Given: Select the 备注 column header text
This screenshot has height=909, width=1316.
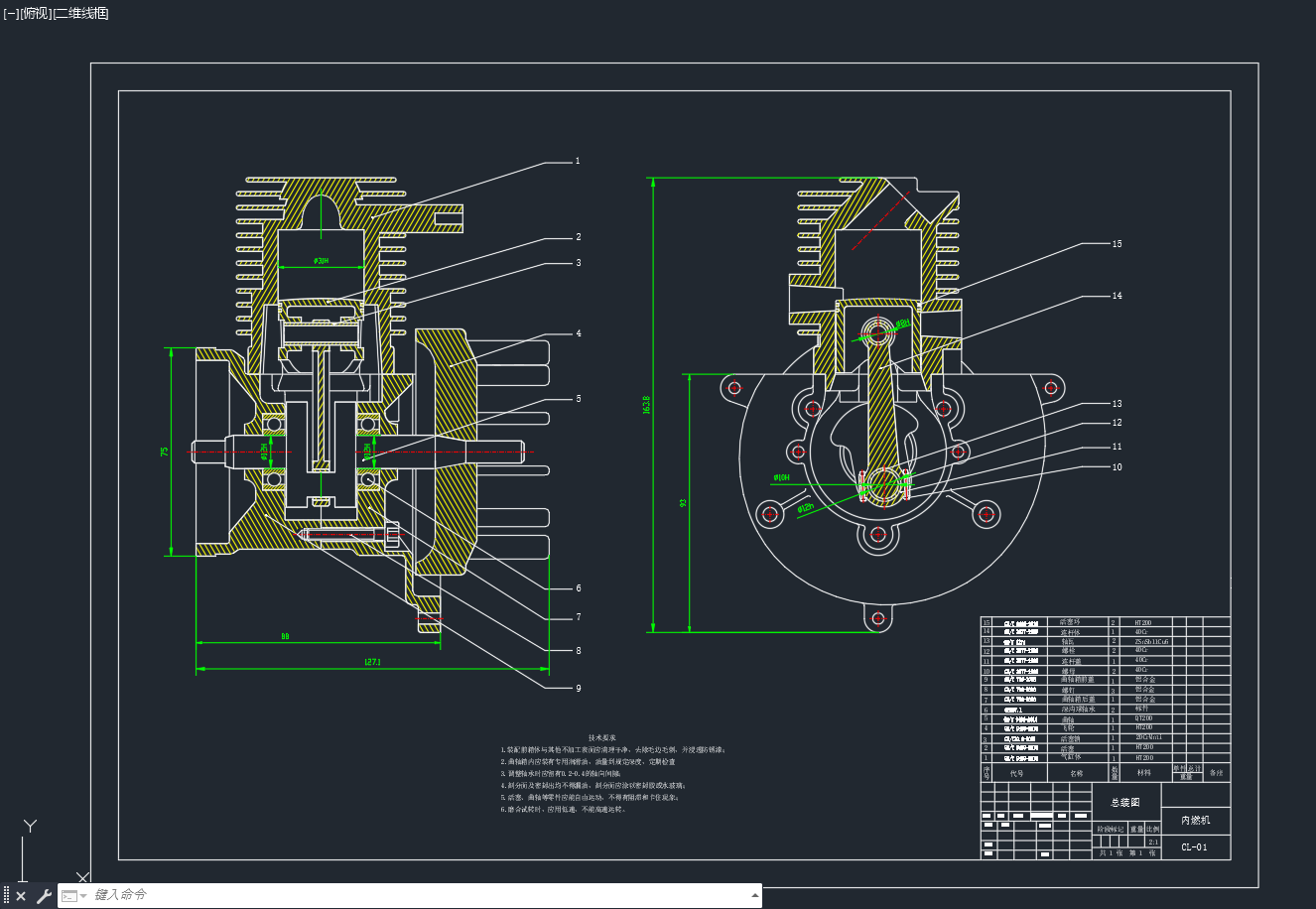Looking at the screenshot, I should pos(1216,772).
